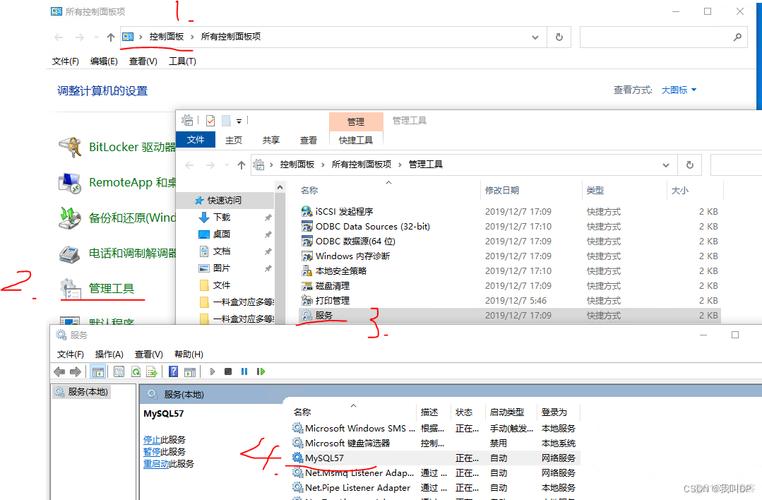Sort services by 登录为 column header
762x500 pixels.
(x=558, y=412)
